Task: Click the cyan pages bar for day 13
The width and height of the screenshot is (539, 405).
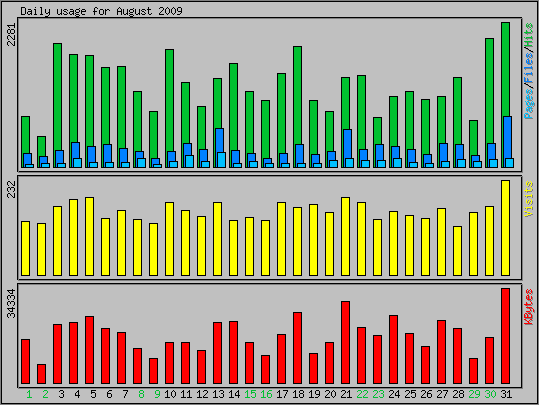Action: tap(222, 160)
